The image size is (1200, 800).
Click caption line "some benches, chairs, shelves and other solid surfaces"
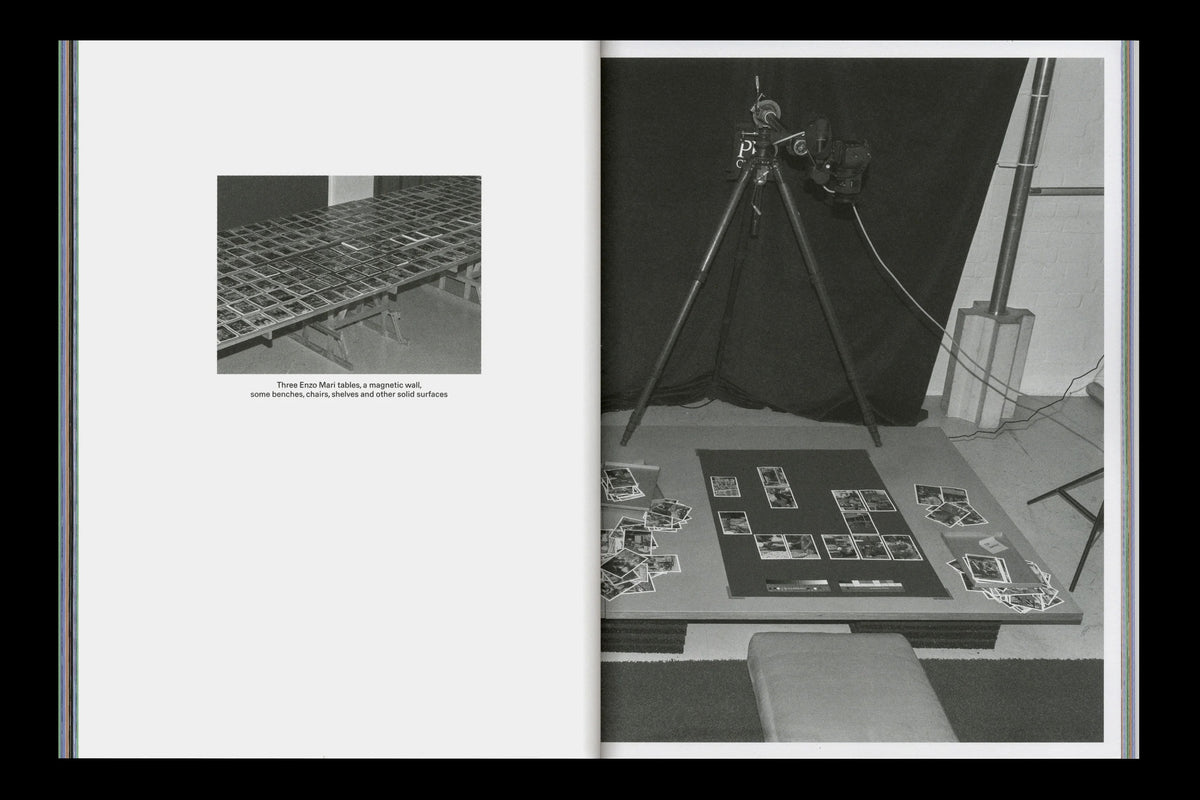click(349, 395)
